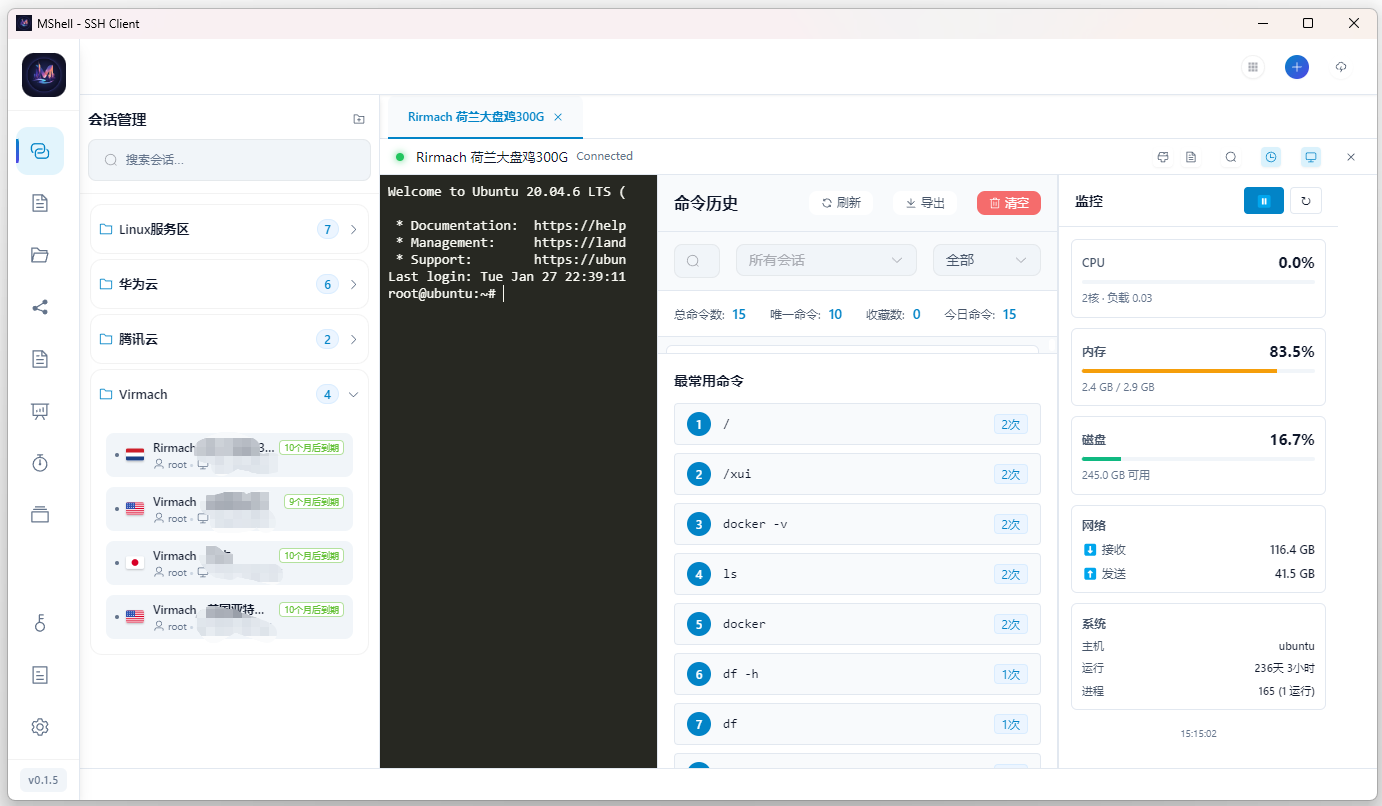Open the timer icon in sidebar
This screenshot has height=806, width=1382.
40,463
